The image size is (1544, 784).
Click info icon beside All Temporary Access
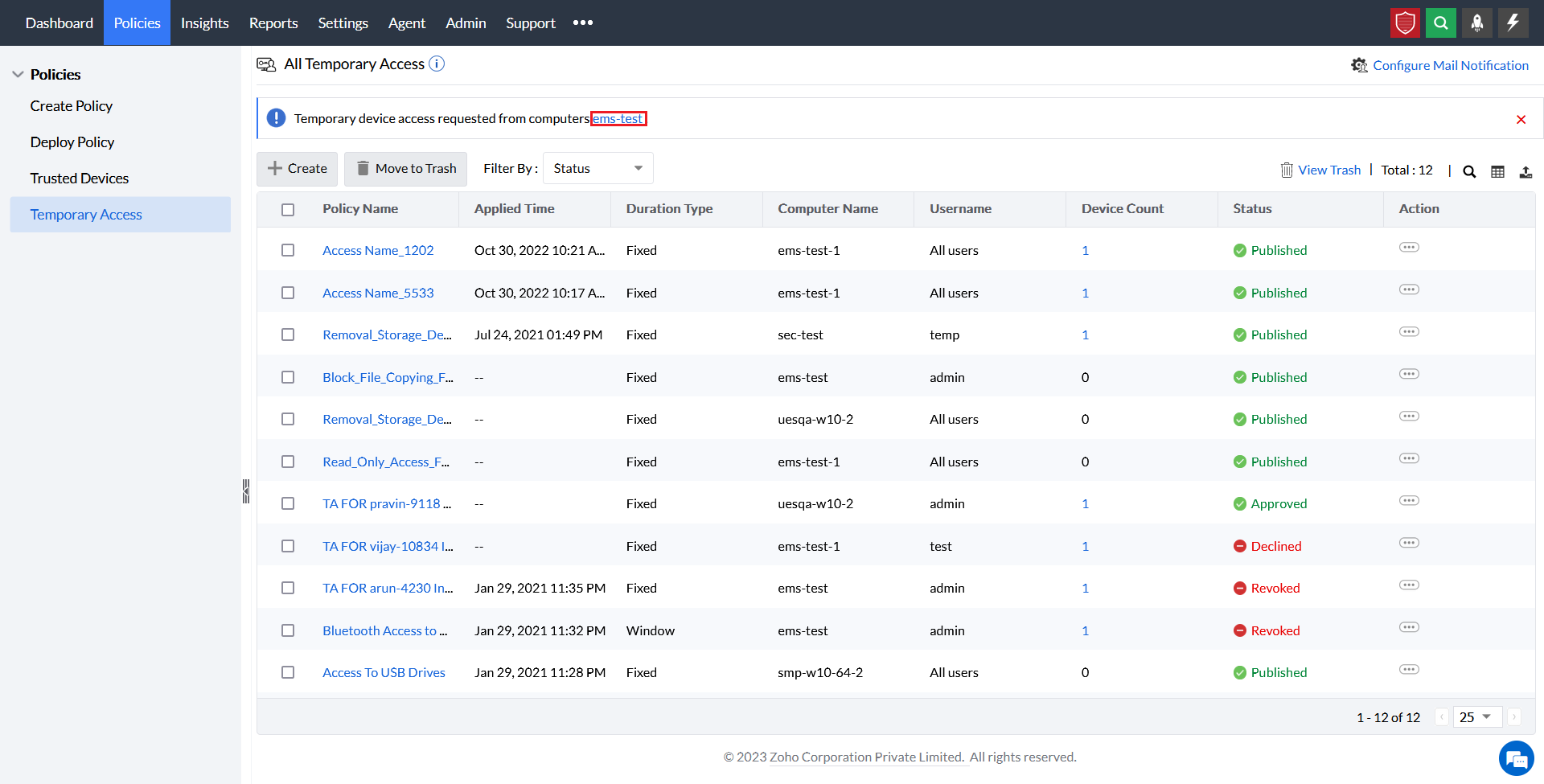click(x=437, y=64)
